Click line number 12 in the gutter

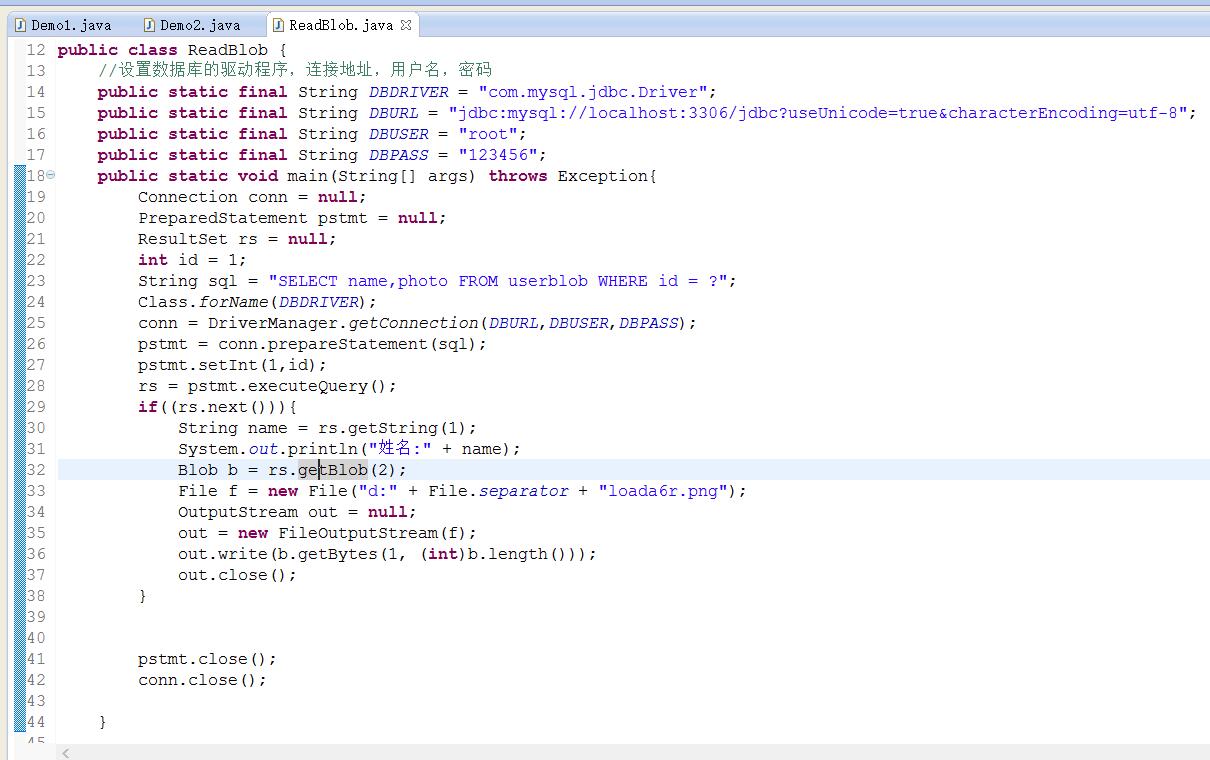(x=36, y=50)
